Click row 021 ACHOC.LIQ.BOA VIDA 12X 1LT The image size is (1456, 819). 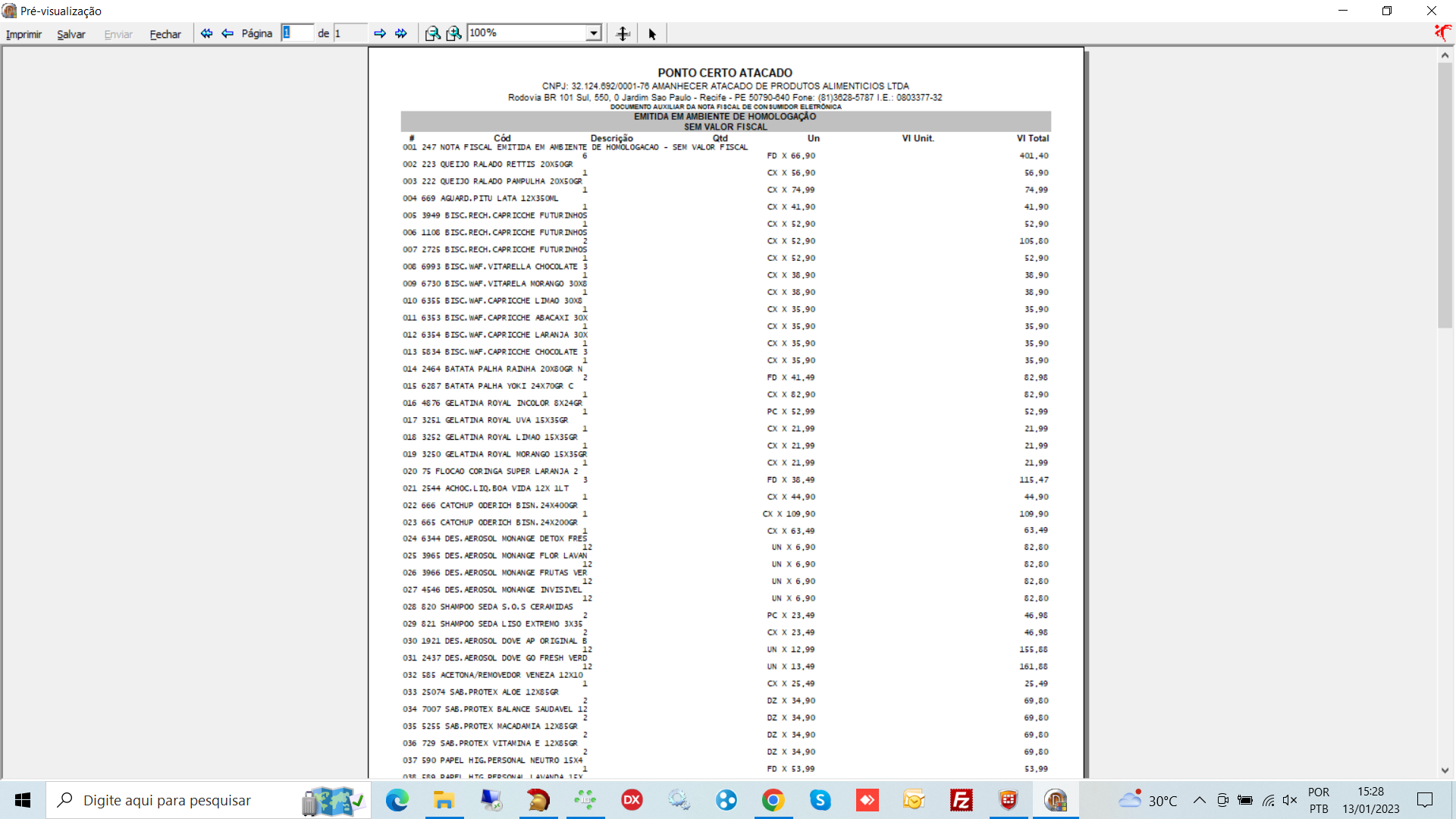[x=485, y=488]
